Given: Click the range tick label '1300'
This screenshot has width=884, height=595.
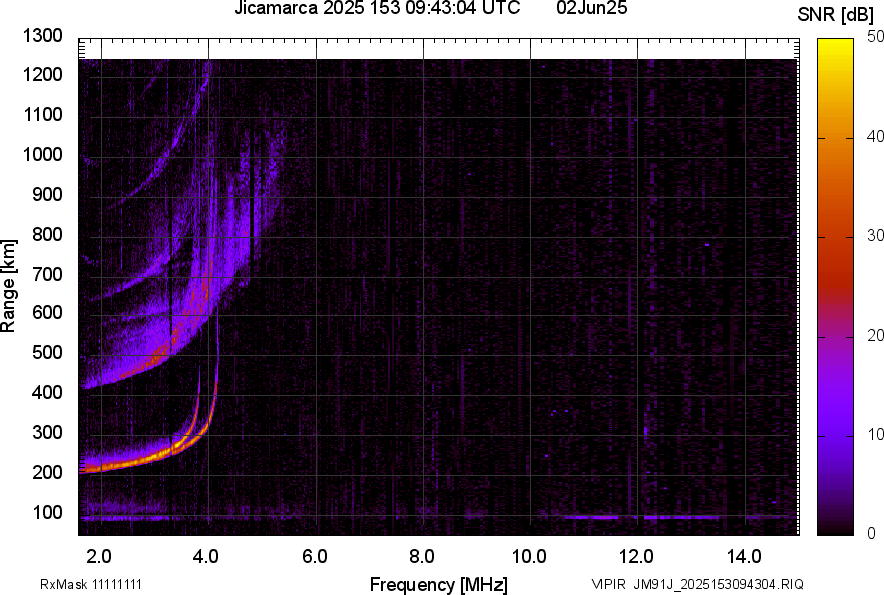Looking at the screenshot, I should [42, 36].
